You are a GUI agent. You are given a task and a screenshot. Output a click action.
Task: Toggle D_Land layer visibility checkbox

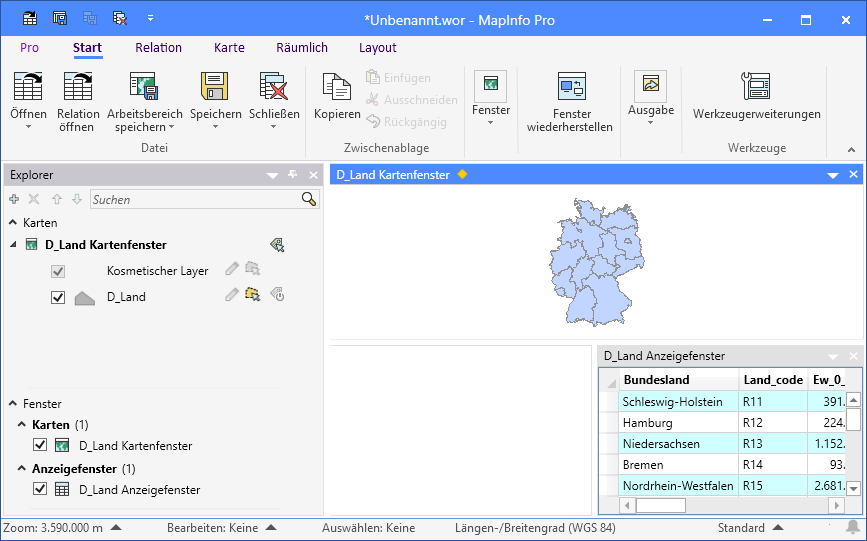[x=58, y=297]
